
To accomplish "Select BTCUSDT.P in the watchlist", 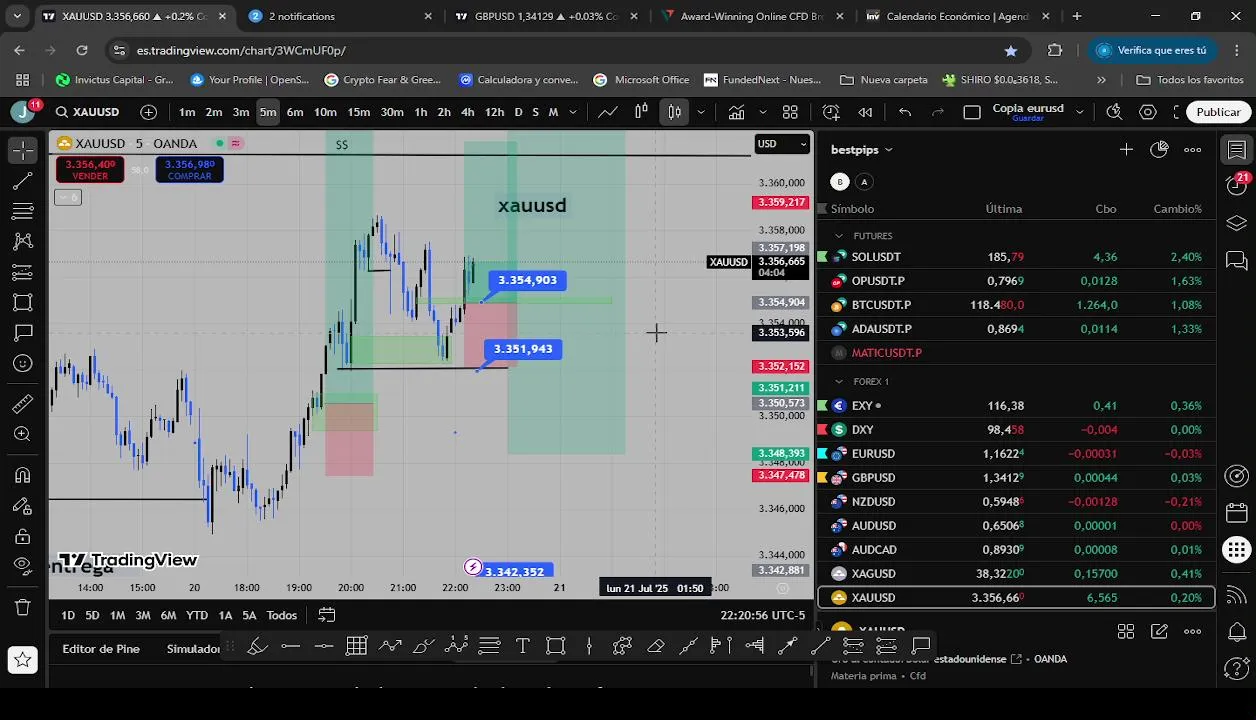I will (1016, 305).
